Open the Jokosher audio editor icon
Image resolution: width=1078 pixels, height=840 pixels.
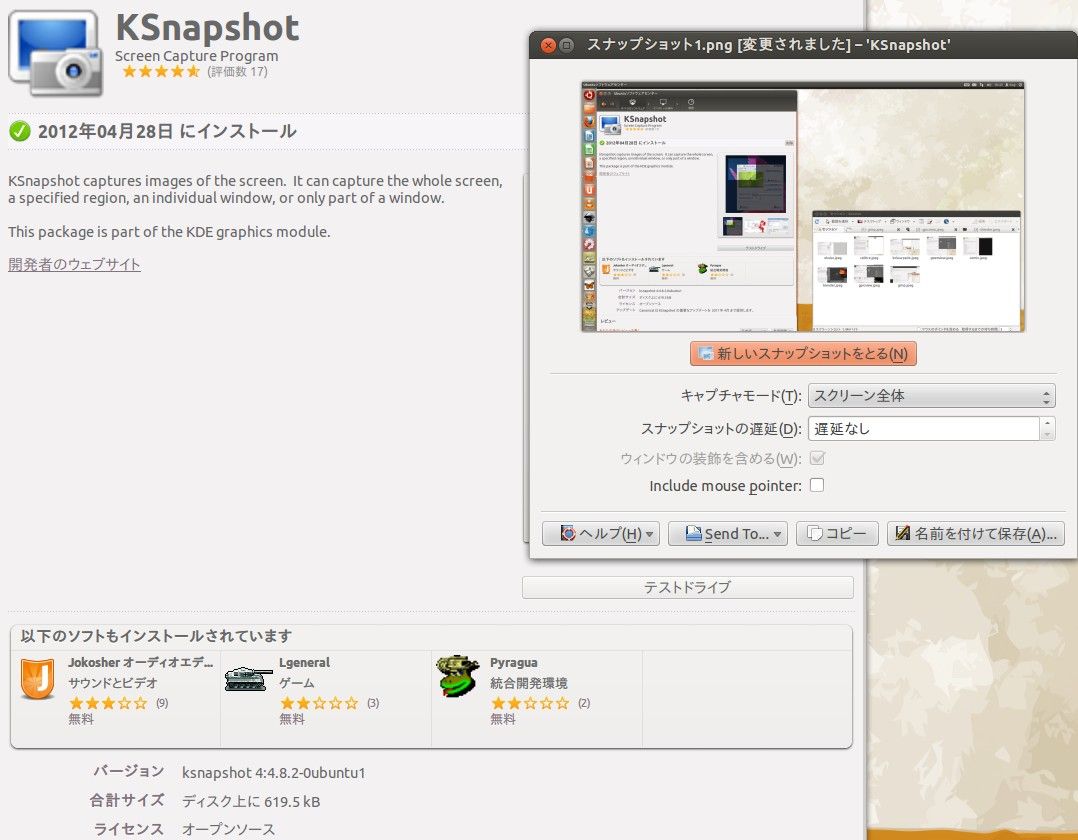[x=38, y=678]
